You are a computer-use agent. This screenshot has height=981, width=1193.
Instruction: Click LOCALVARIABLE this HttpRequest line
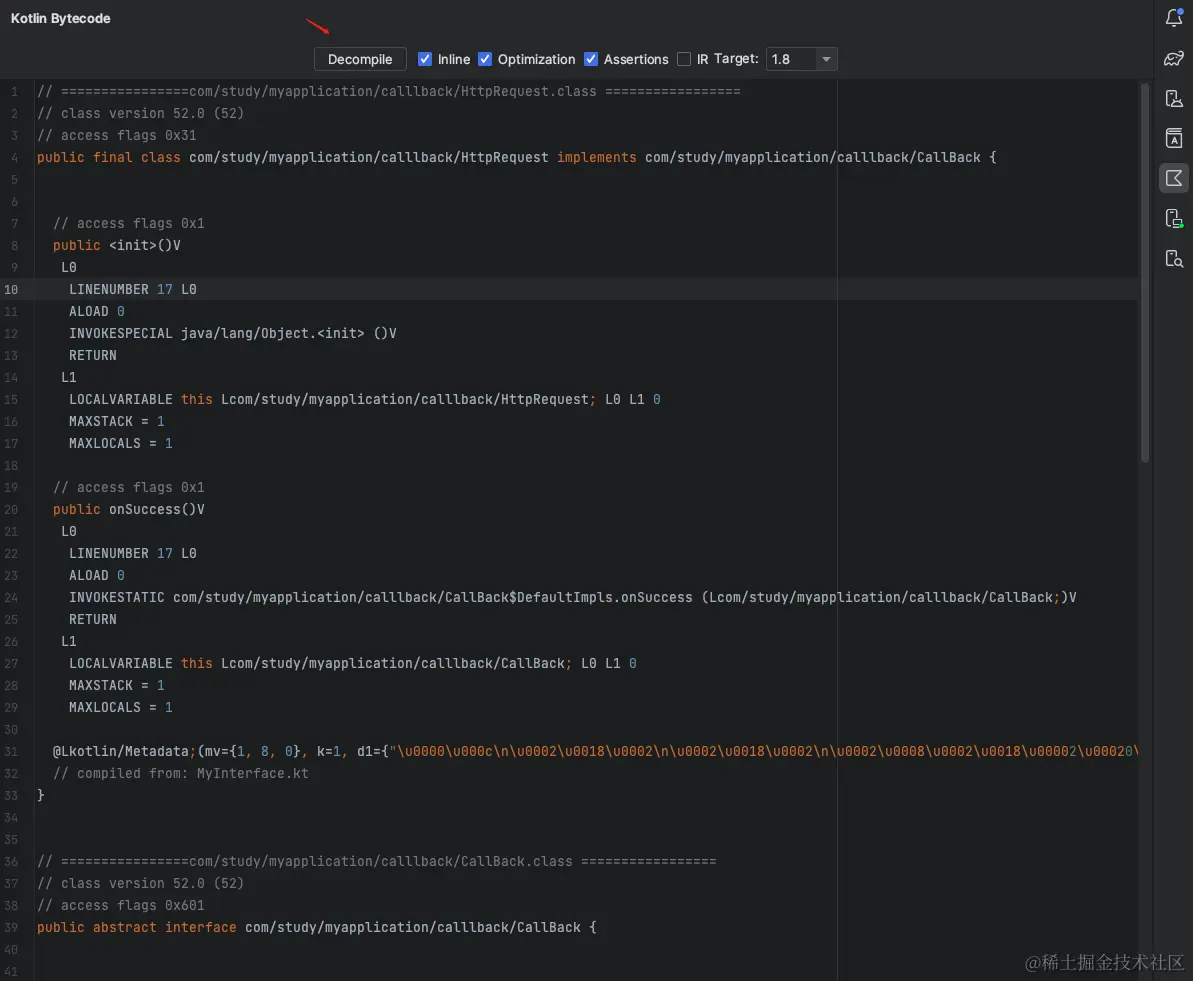click(x=364, y=400)
